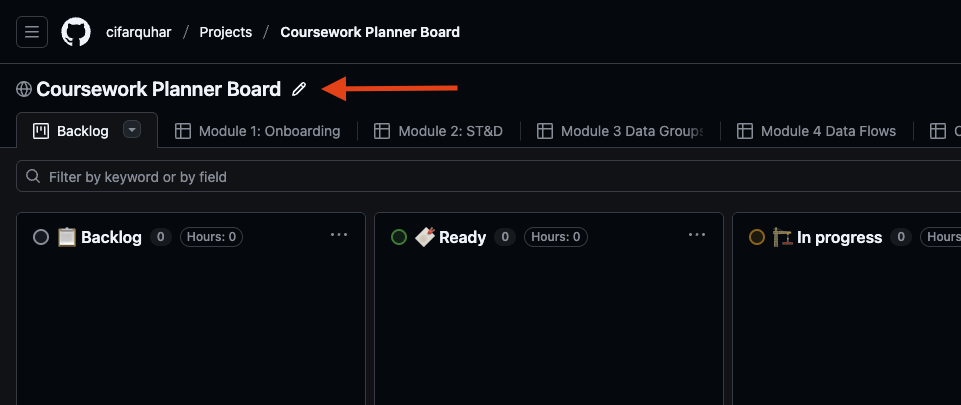
Task: Click the table icon on Module 3 tab
Action: point(545,131)
